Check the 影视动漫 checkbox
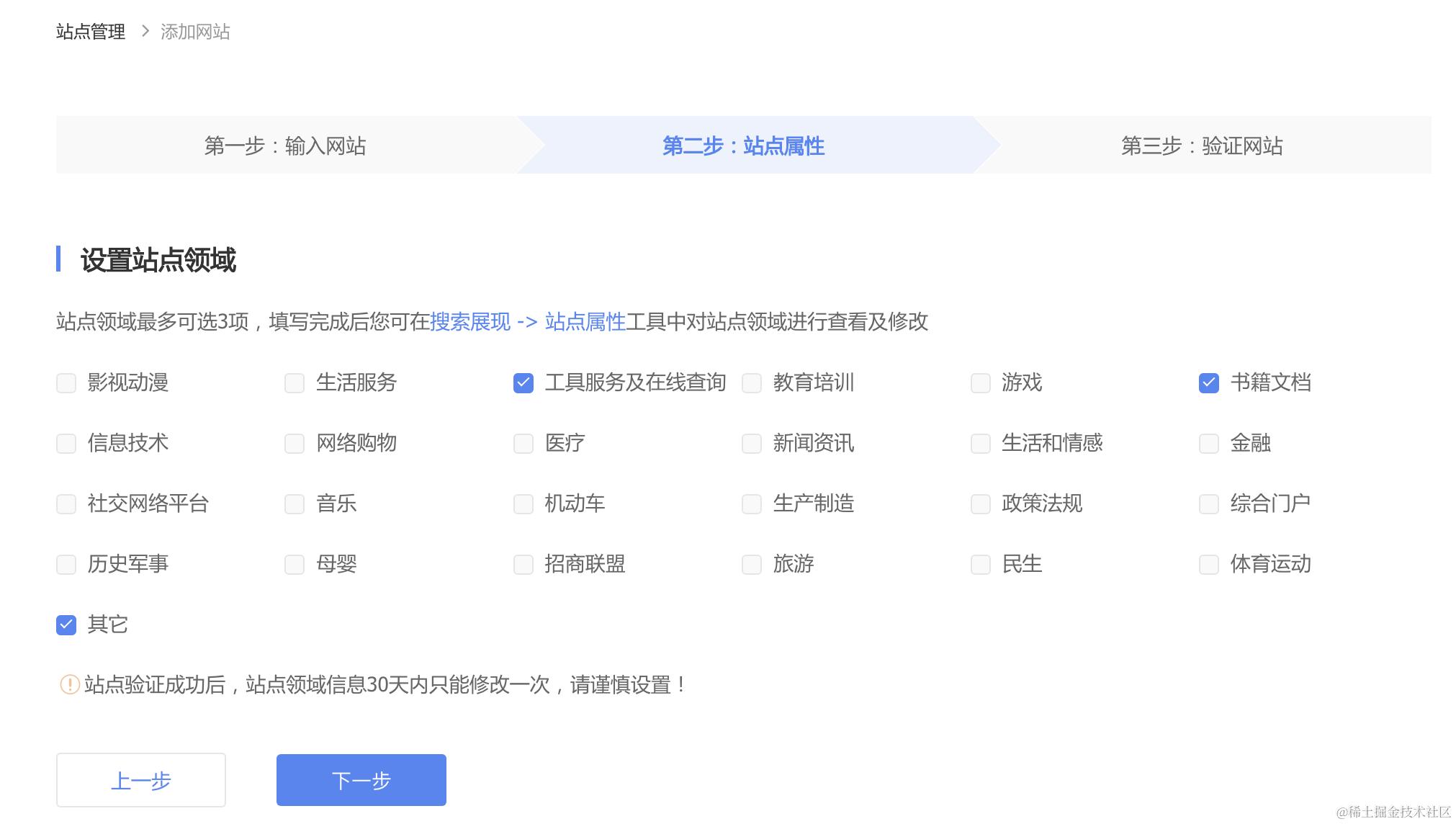 point(66,383)
